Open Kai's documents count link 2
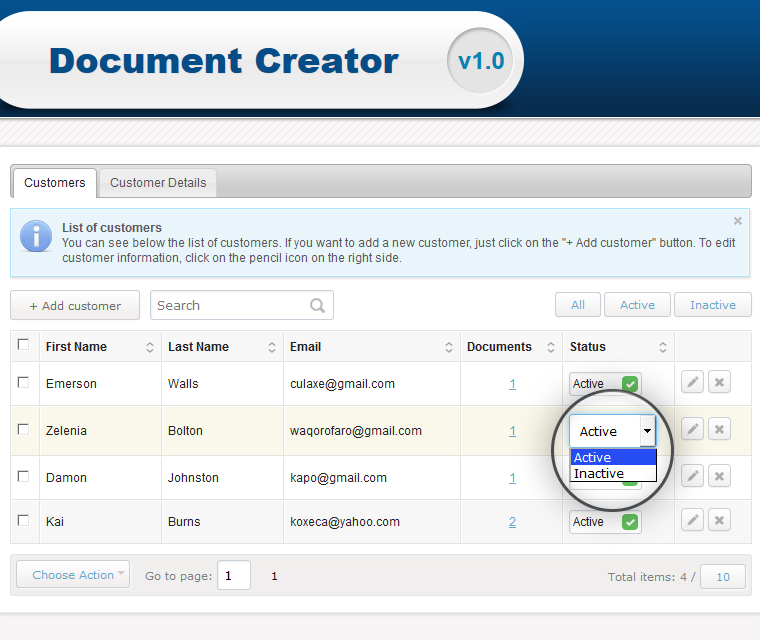The image size is (760, 640). click(512, 522)
